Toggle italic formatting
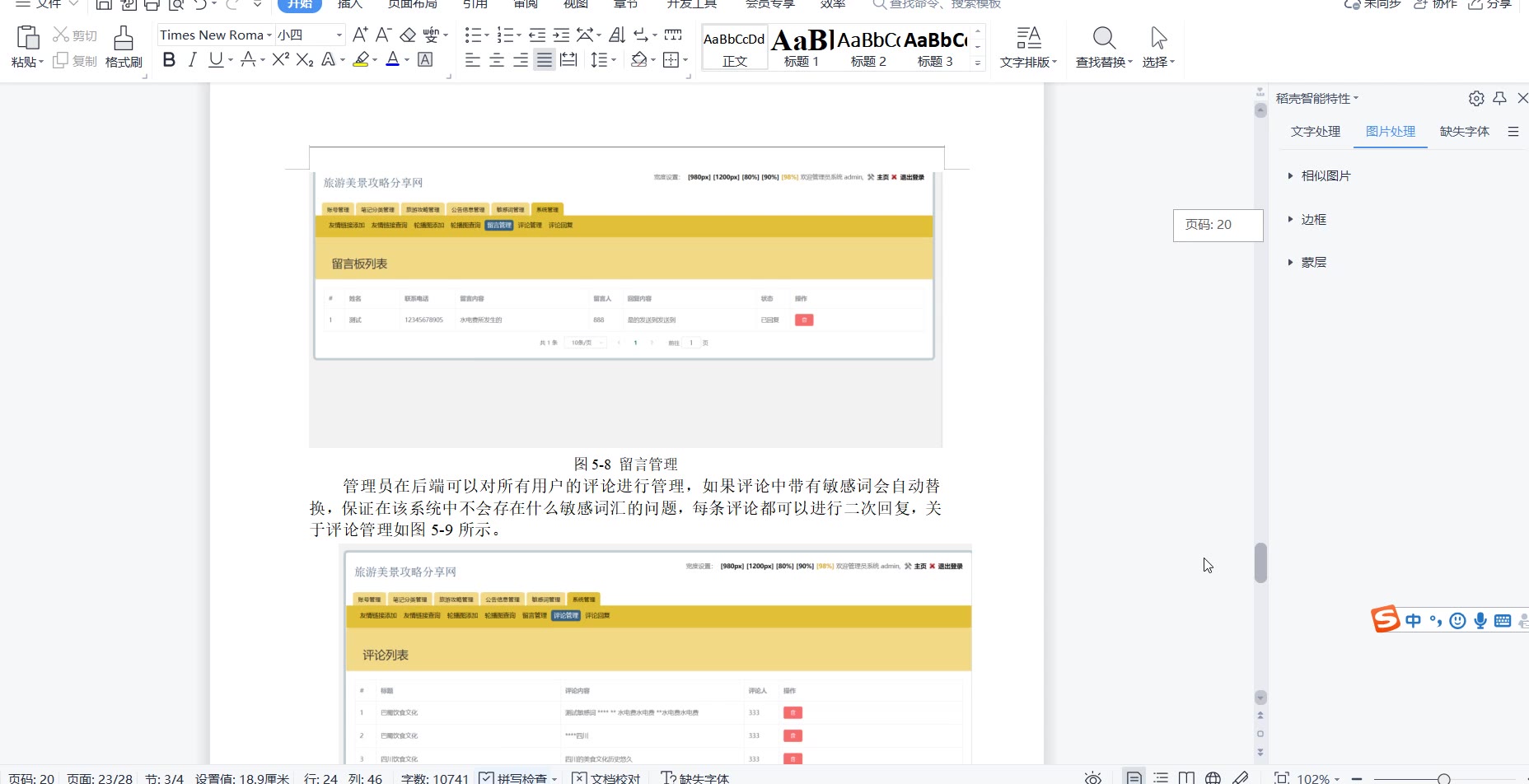Image resolution: width=1529 pixels, height=784 pixels. point(192,59)
